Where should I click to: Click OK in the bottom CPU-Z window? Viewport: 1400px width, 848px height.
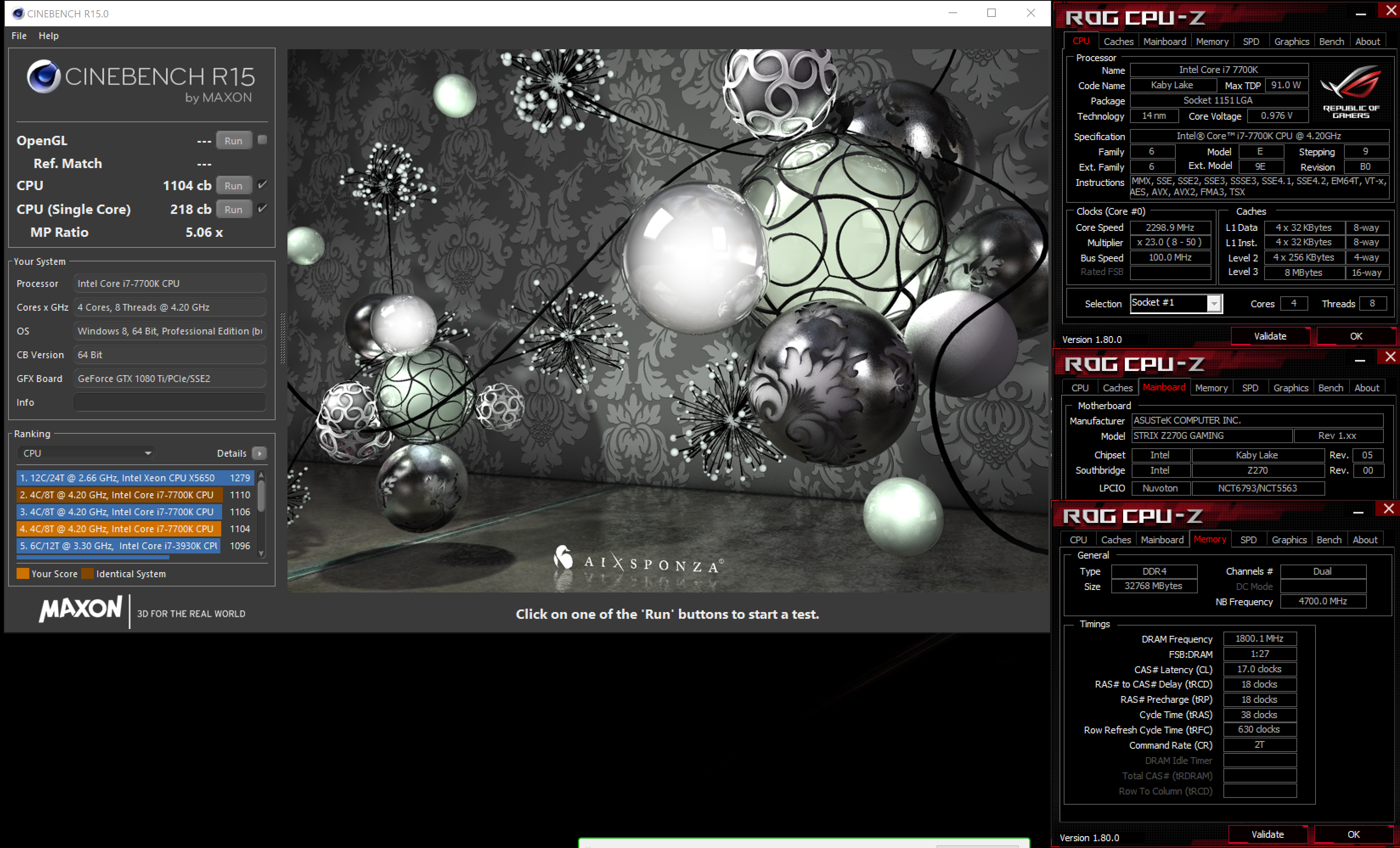pyautogui.click(x=1353, y=834)
